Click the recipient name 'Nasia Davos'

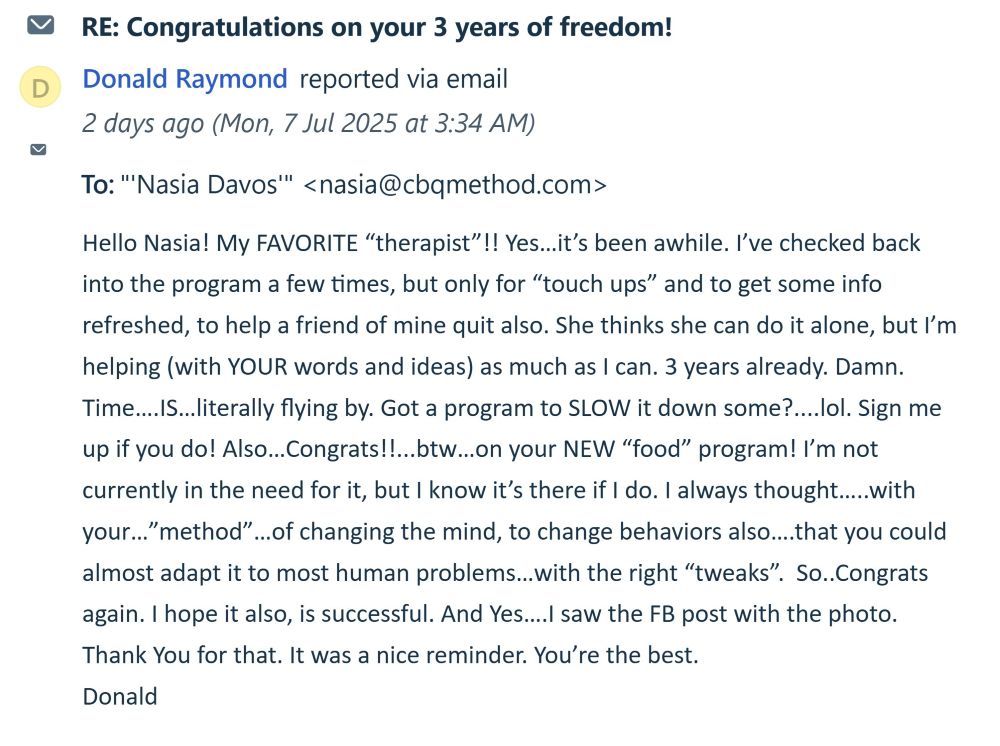click(x=208, y=185)
